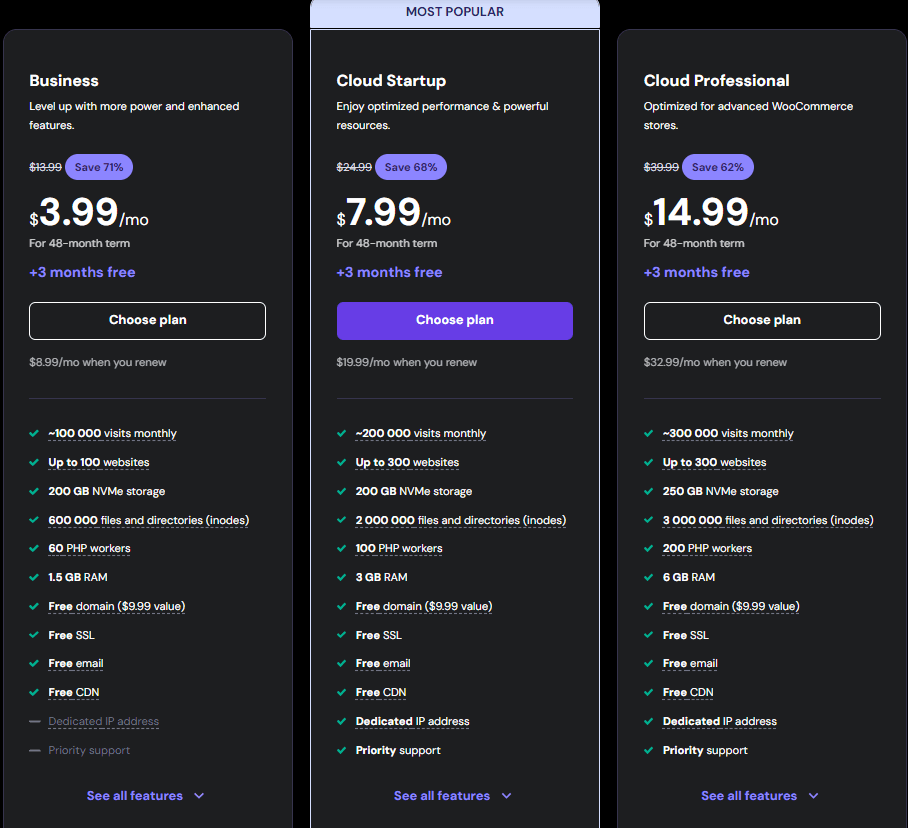This screenshot has width=908, height=828.
Task: Click Free domain ($9.99 value) in Cloud Professional
Action: point(731,606)
